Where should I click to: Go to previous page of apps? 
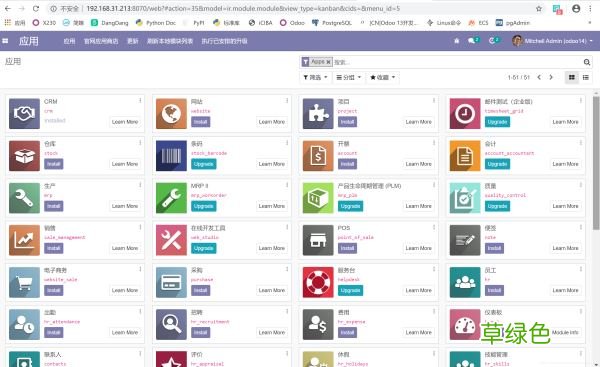[x=539, y=77]
